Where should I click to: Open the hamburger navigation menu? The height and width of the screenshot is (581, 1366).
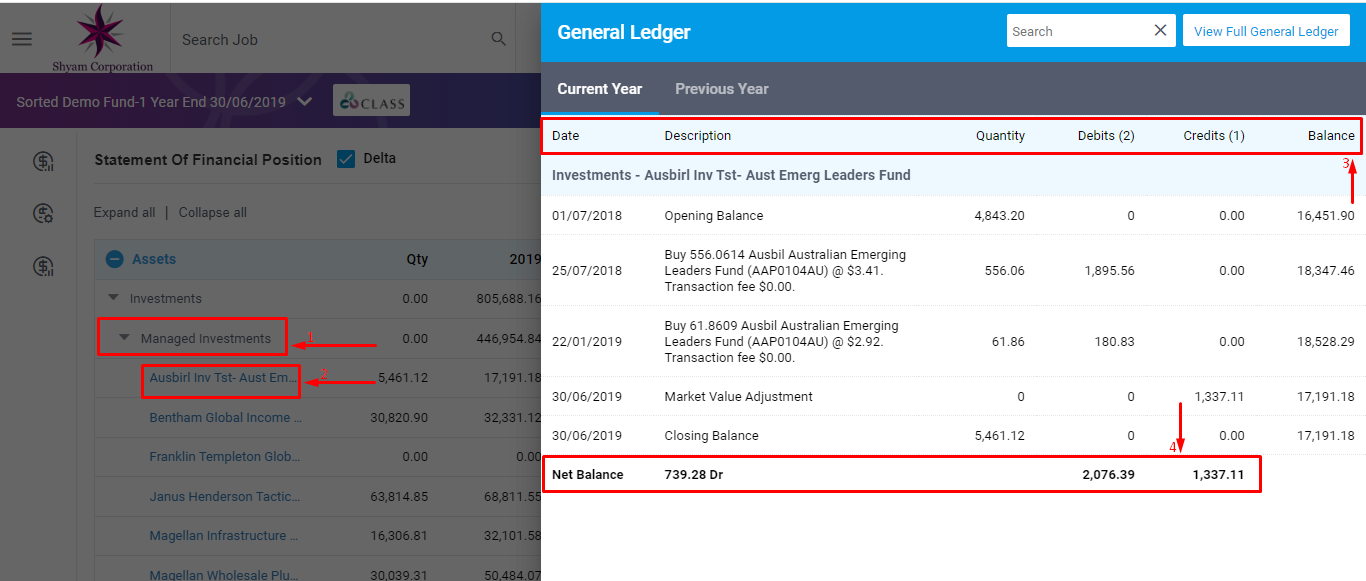[22, 39]
